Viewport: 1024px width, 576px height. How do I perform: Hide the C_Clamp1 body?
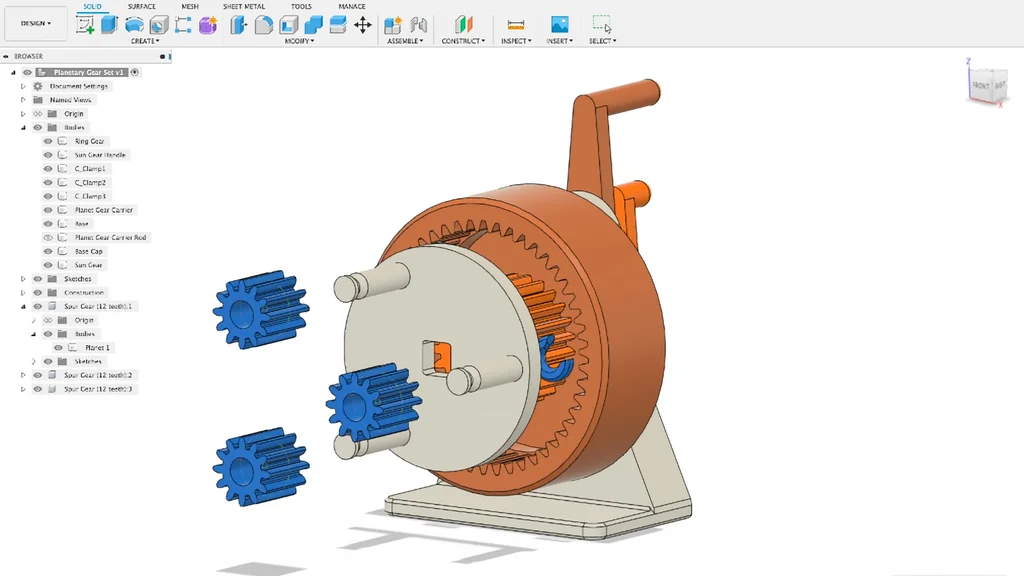48,168
